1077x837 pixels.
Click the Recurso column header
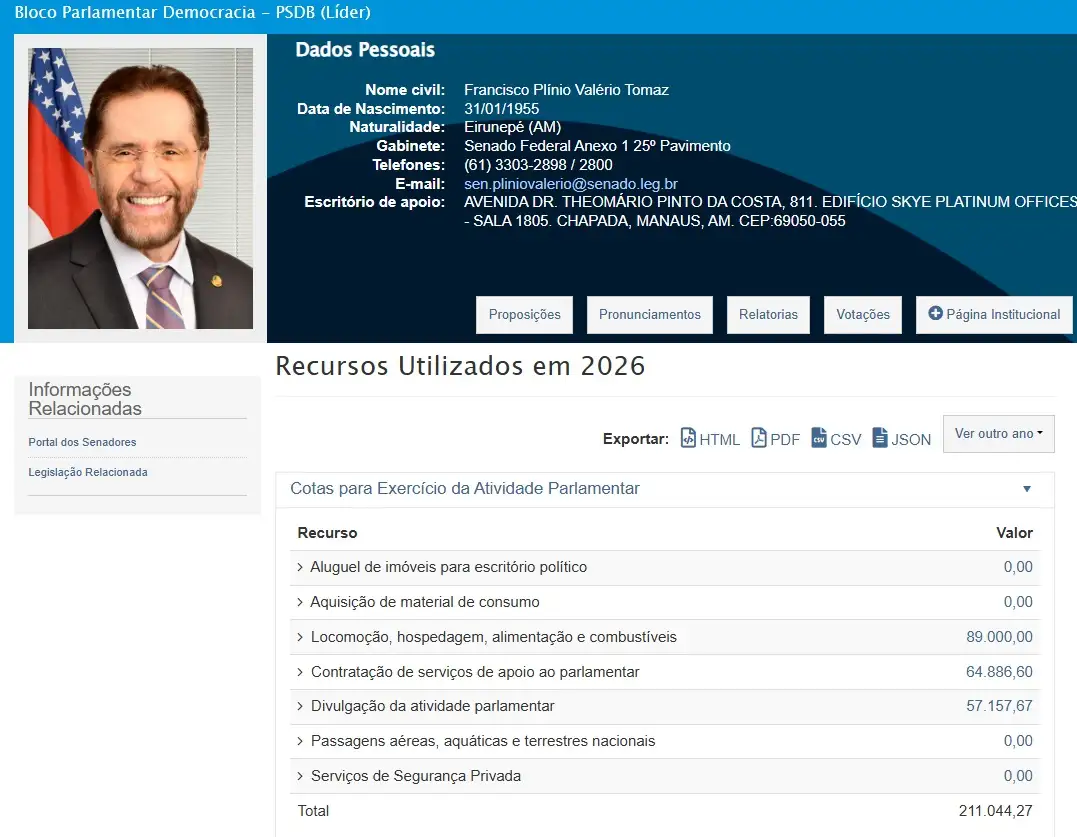(327, 533)
